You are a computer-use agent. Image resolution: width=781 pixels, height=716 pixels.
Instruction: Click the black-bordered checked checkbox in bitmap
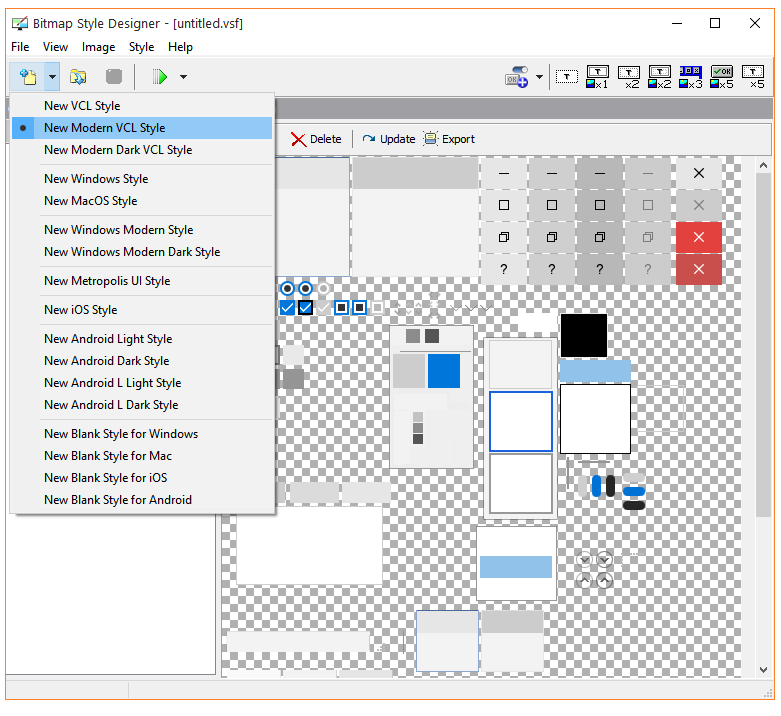[x=305, y=308]
